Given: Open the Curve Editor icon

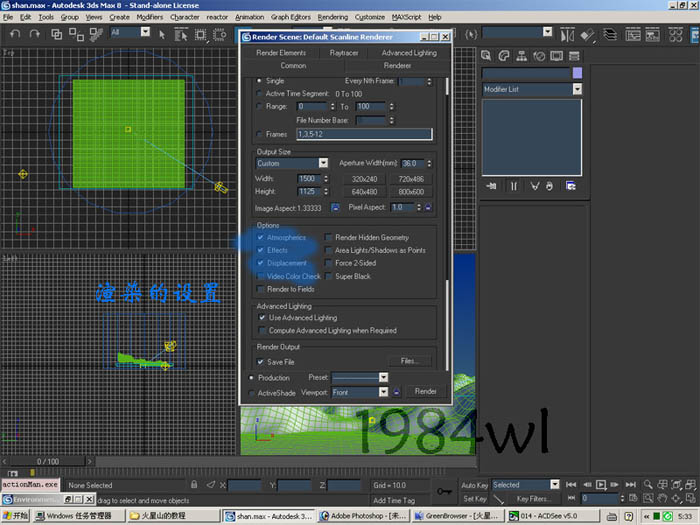Looking at the screenshot, I should coord(633,34).
